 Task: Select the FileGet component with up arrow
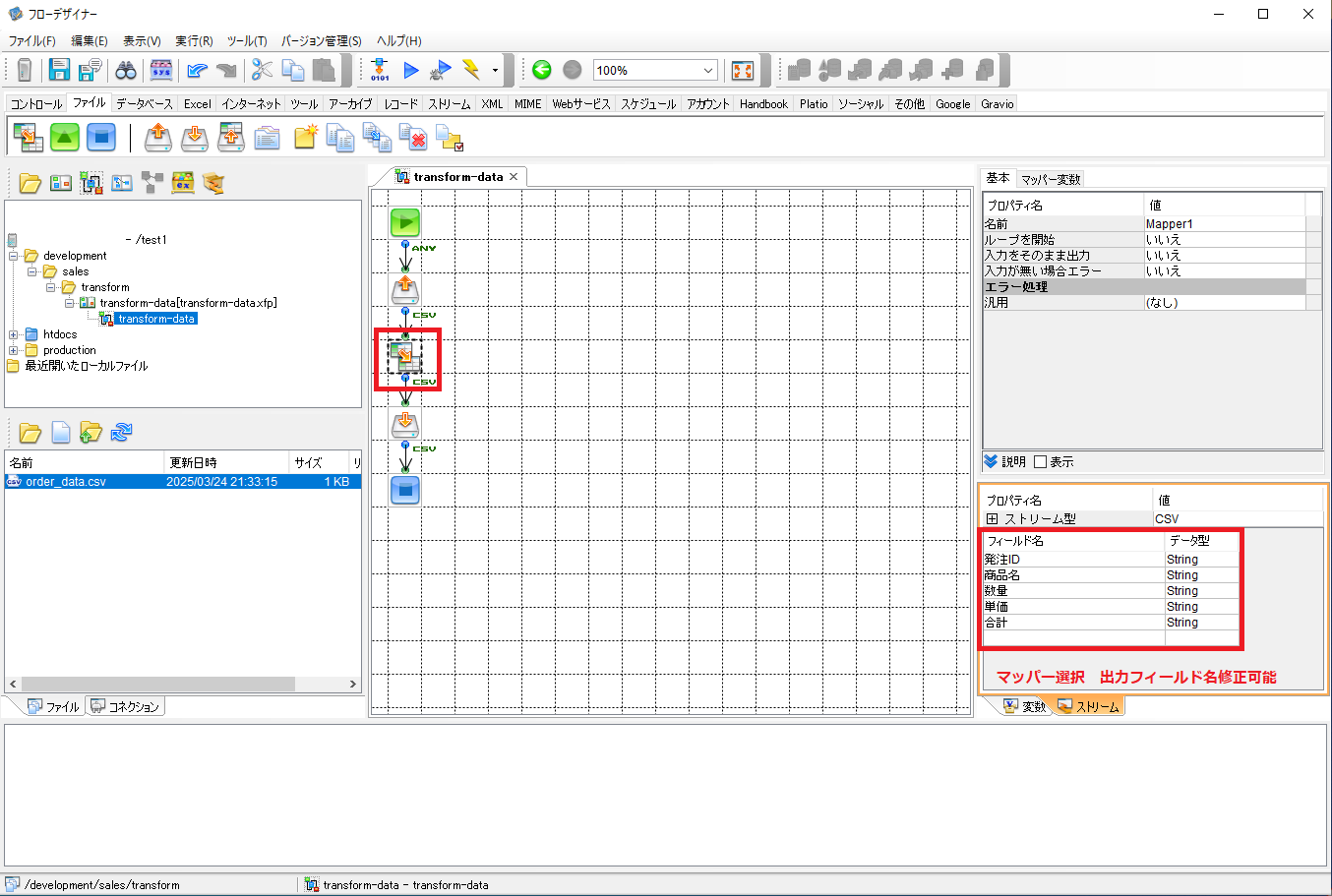[x=157, y=137]
